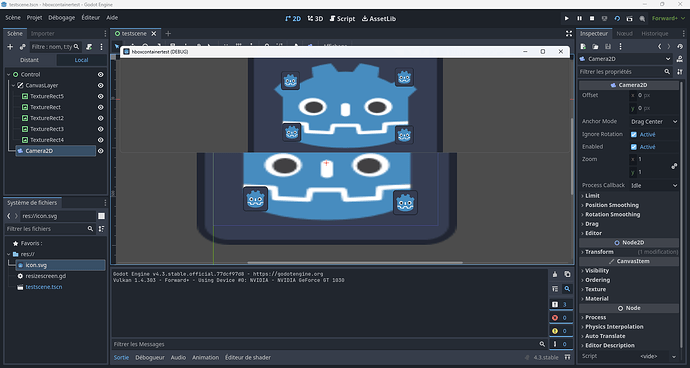Image resolution: width=690 pixels, height=368 pixels.
Task: Hide the TextureRect4 node
Action: click(x=100, y=140)
